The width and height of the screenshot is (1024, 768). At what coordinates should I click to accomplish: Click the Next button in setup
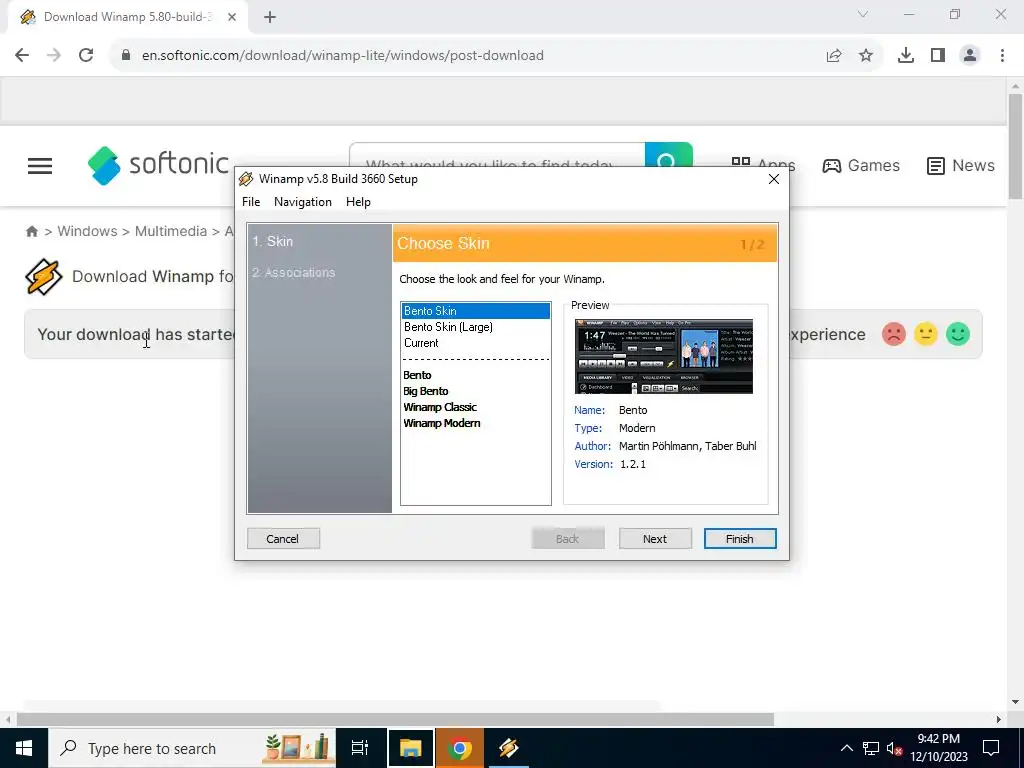click(x=655, y=539)
